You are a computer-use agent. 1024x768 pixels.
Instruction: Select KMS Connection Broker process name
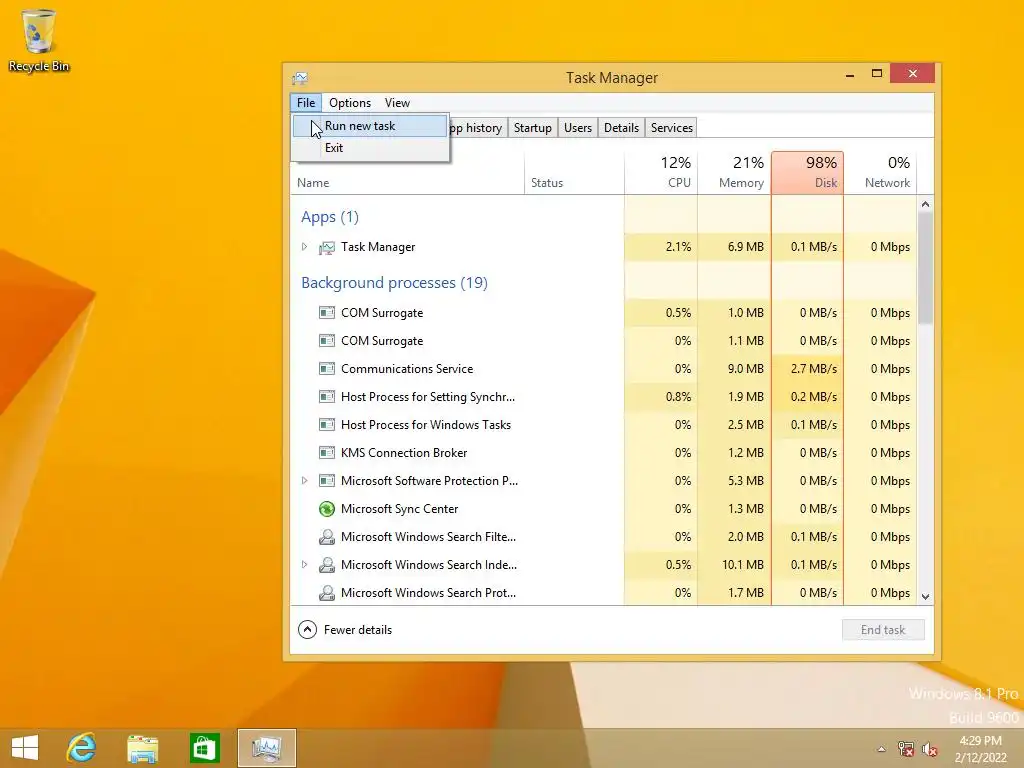click(x=404, y=453)
